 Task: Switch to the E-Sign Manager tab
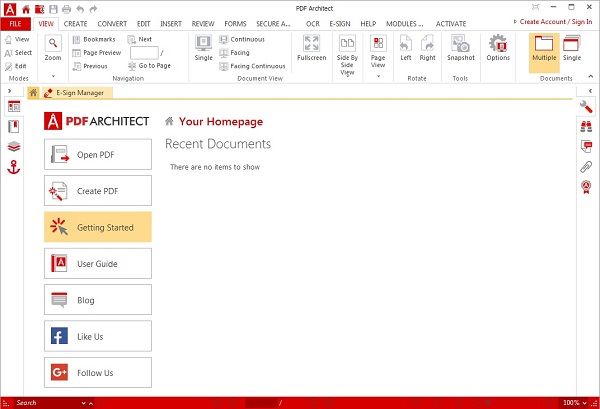tap(77, 93)
